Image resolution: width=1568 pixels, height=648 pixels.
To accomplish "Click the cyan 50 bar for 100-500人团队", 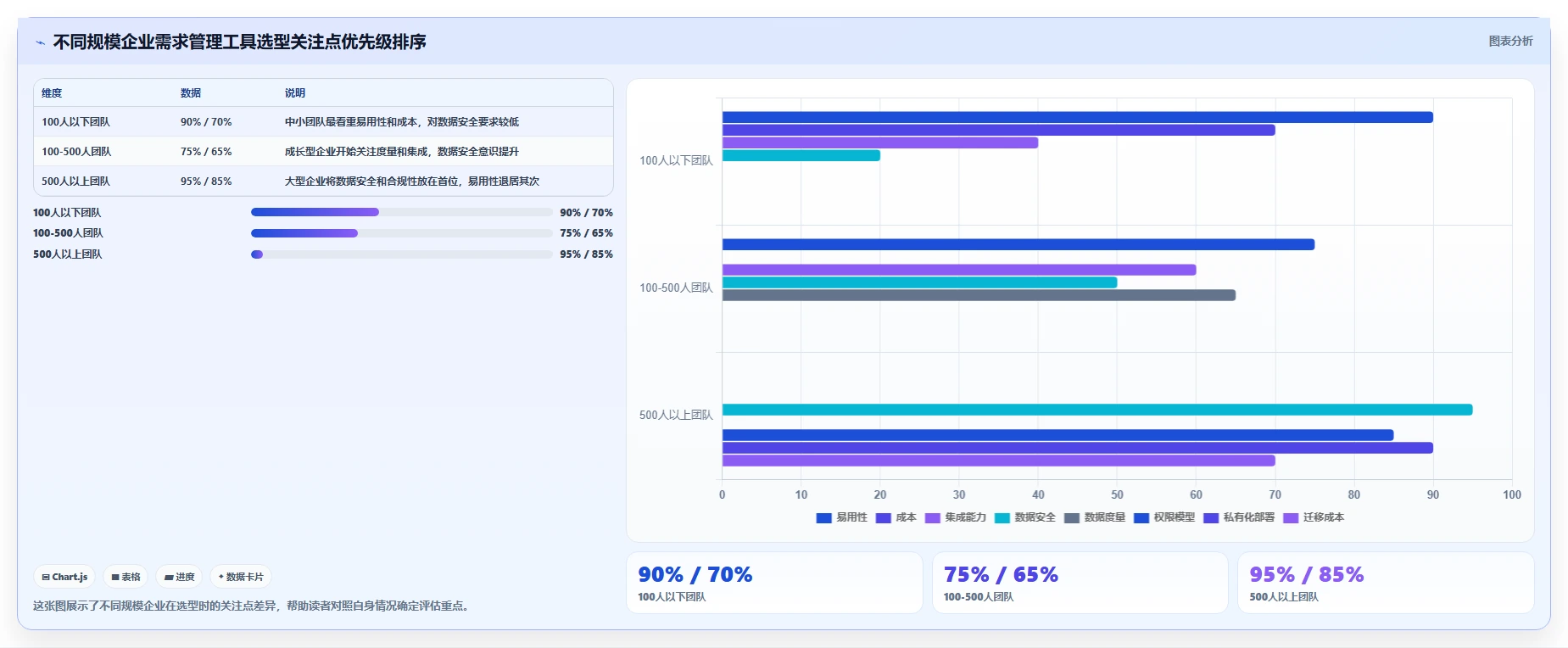I will pyautogui.click(x=920, y=282).
